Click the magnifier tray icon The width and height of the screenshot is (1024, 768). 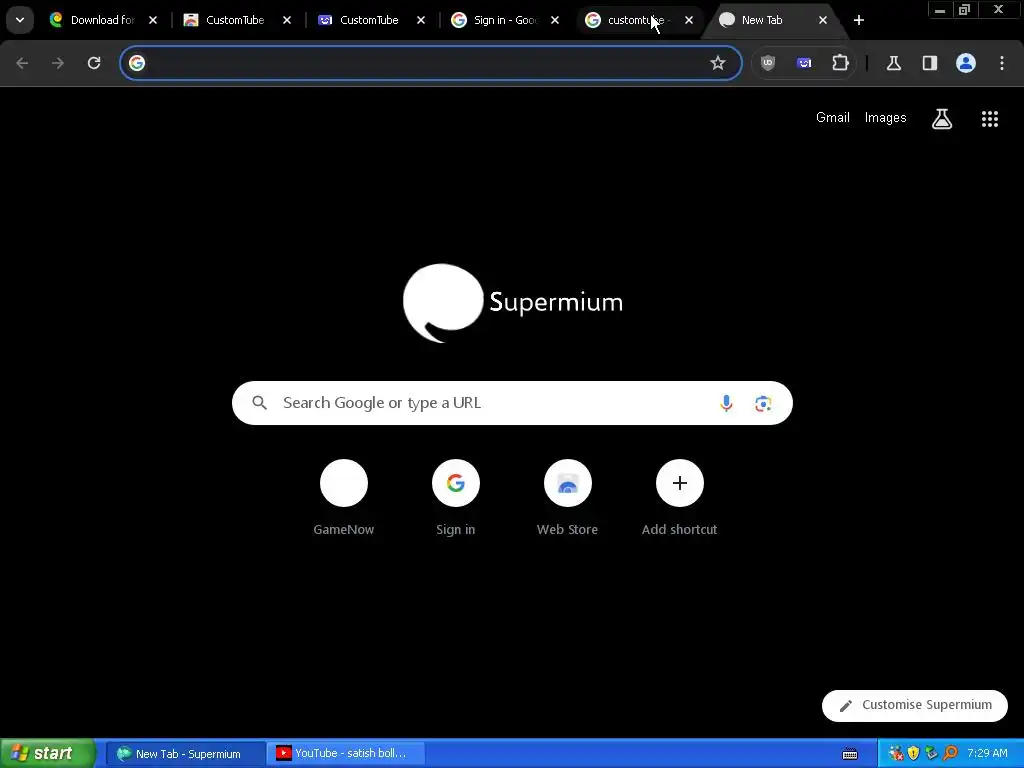click(x=950, y=754)
